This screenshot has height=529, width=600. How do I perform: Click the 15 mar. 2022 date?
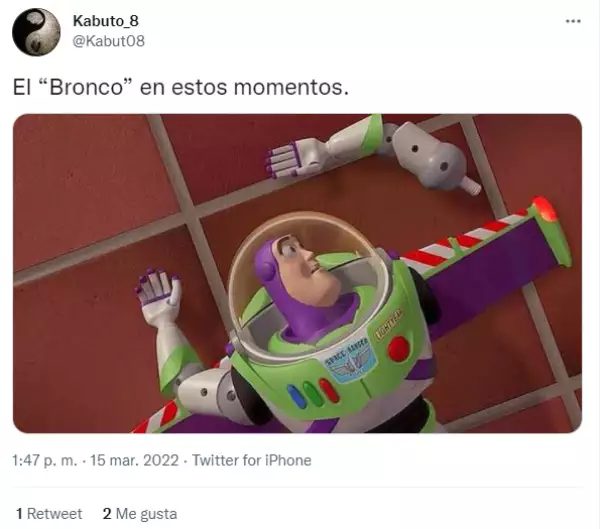point(134,460)
